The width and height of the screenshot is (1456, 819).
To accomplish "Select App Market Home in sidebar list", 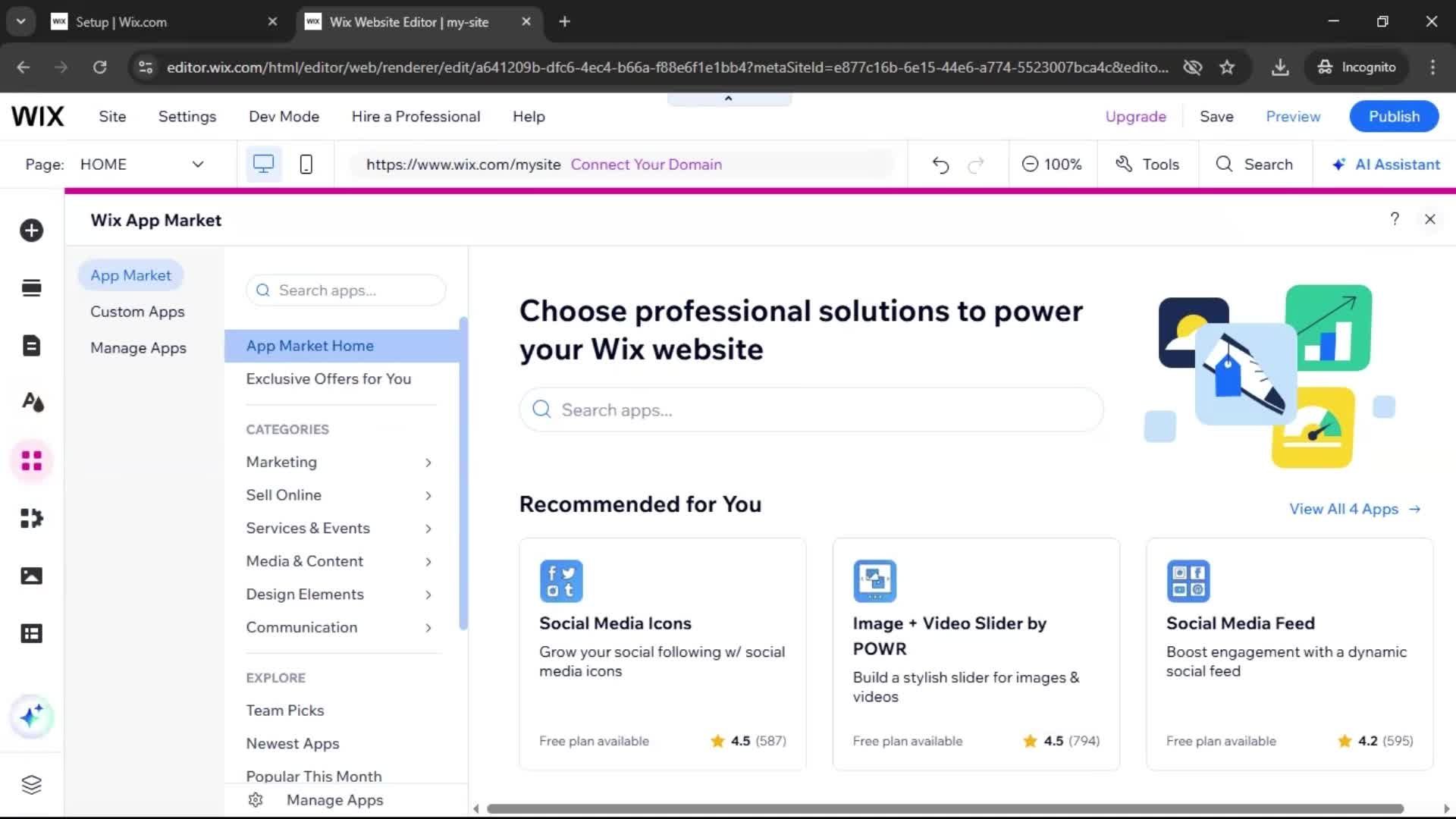I will coord(342,346).
